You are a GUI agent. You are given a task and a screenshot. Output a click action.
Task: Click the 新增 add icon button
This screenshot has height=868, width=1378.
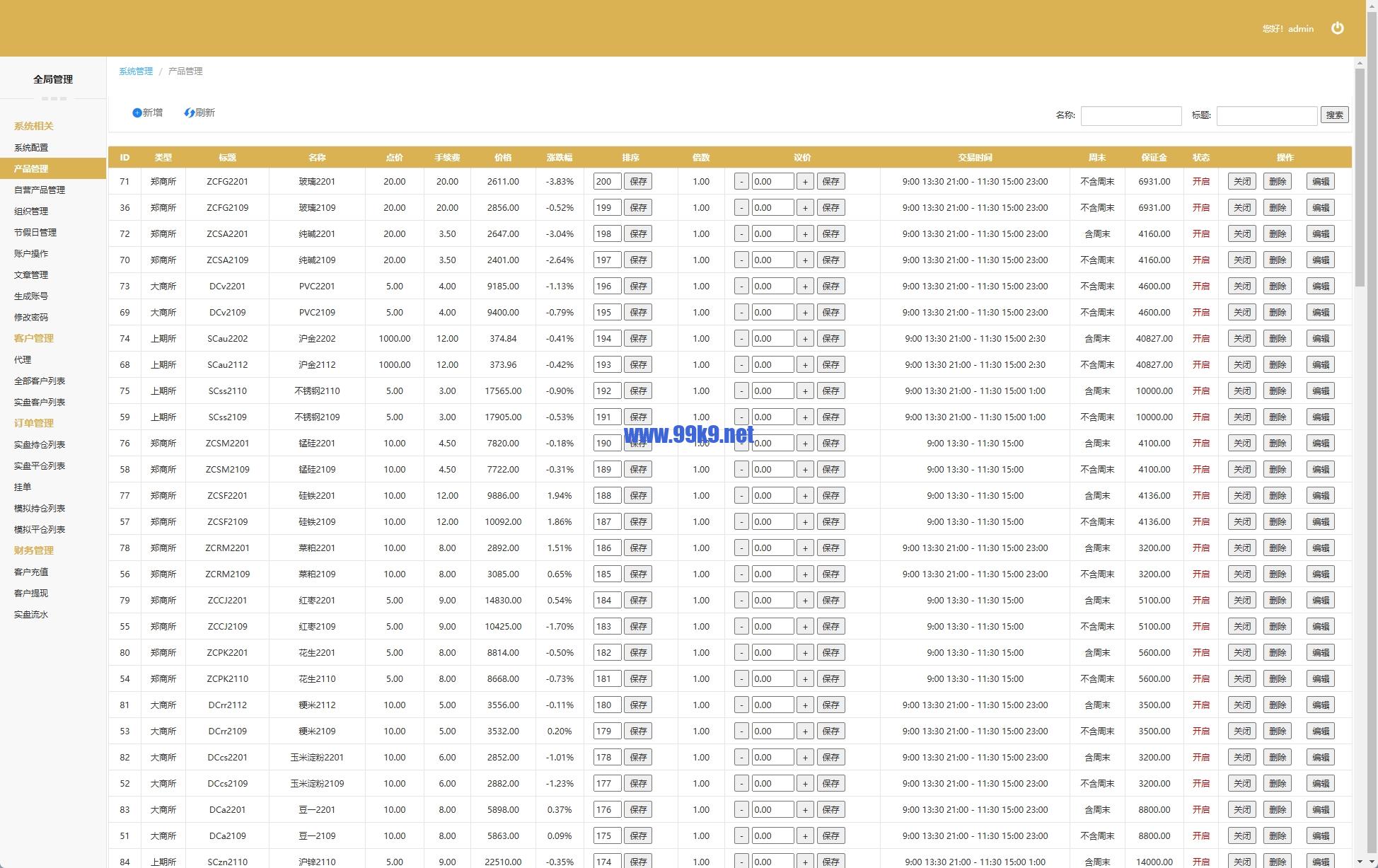point(147,112)
